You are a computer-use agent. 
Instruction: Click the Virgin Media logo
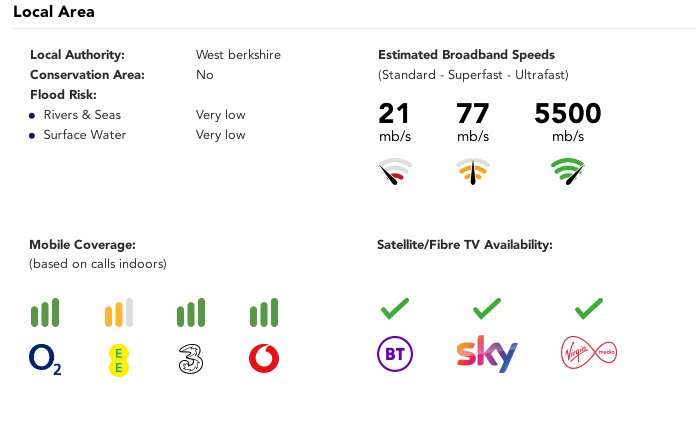589,352
